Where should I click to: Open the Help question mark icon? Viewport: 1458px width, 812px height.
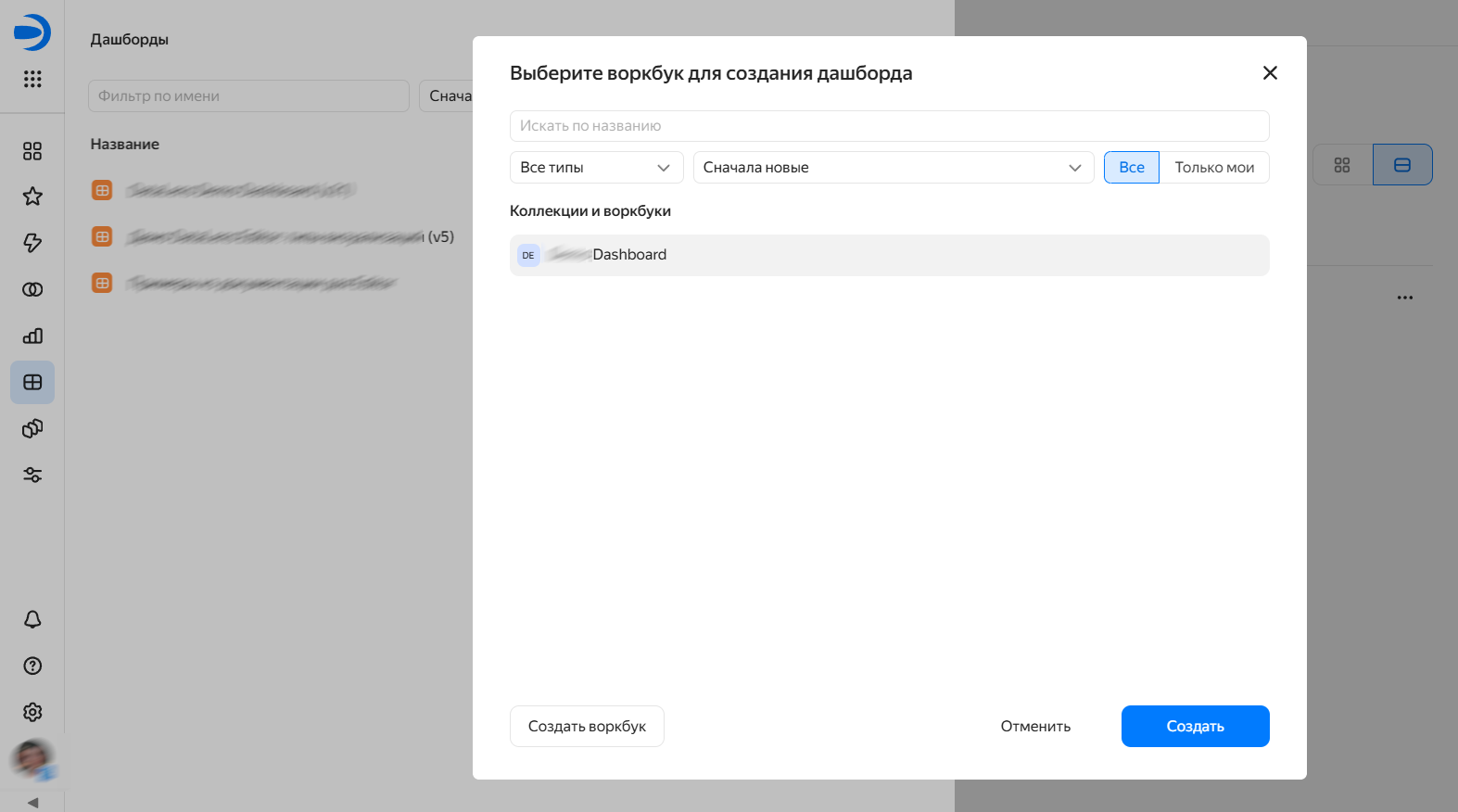(32, 666)
